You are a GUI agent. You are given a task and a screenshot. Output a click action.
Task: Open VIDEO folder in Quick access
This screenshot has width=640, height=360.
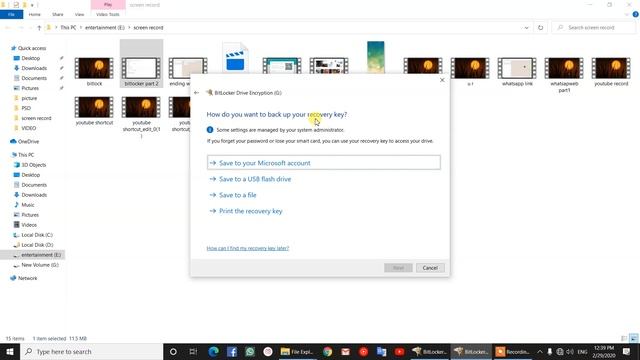click(28, 128)
